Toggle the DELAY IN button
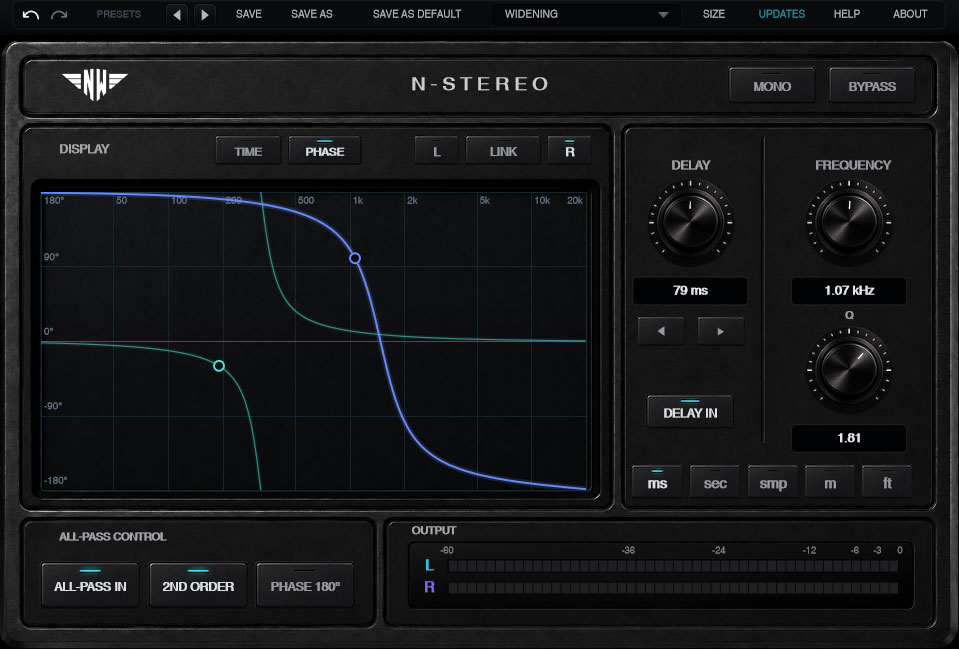959x649 pixels. [690, 412]
